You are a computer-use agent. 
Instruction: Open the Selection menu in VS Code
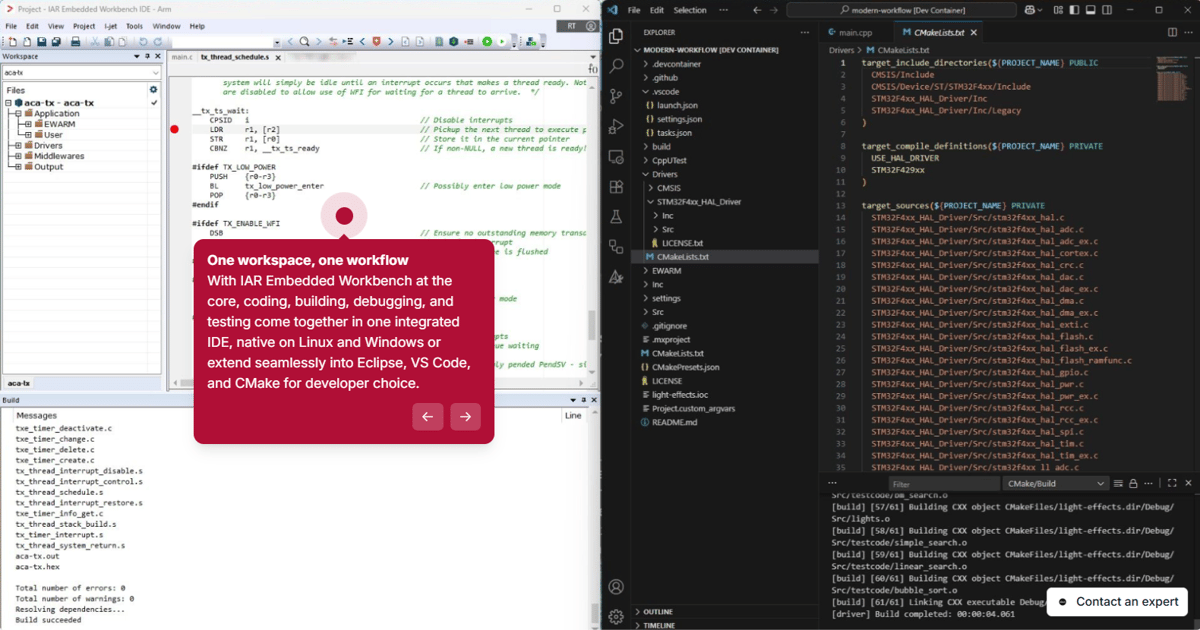coord(690,10)
